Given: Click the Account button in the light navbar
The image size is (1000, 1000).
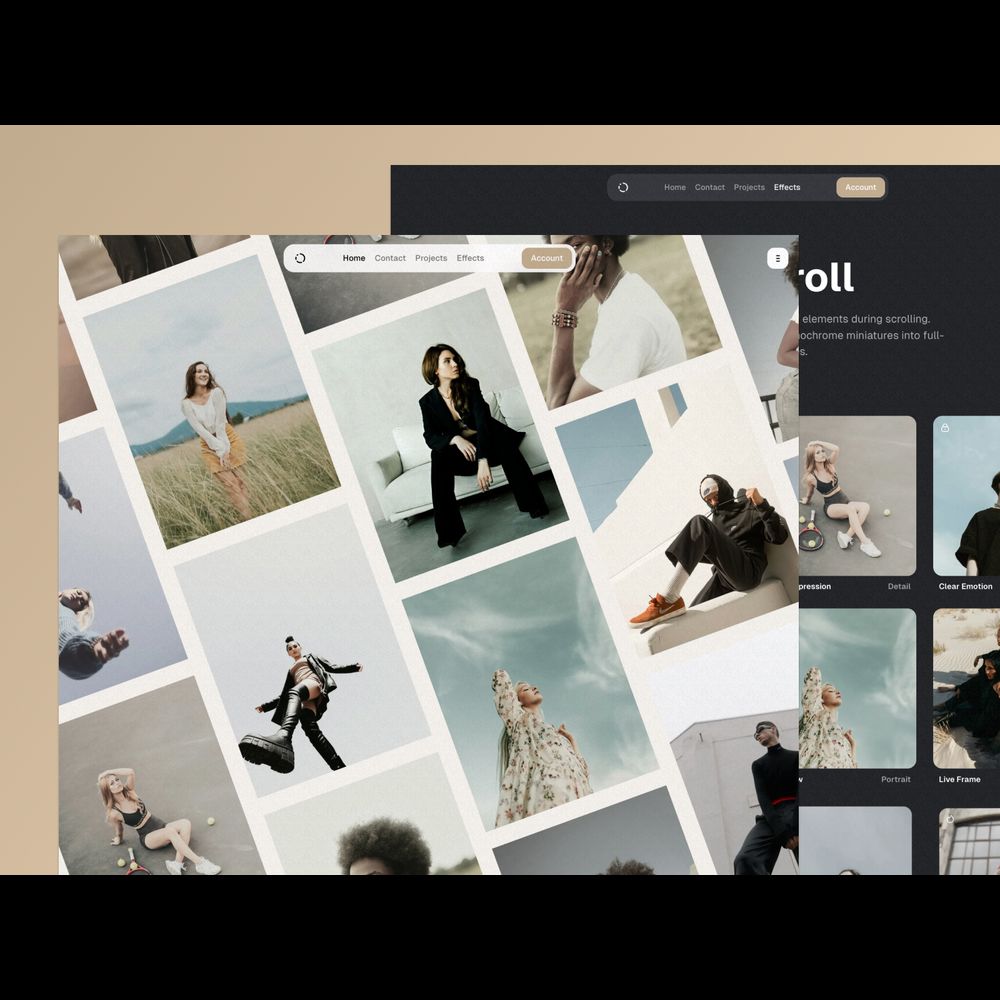Looking at the screenshot, I should click(x=547, y=258).
